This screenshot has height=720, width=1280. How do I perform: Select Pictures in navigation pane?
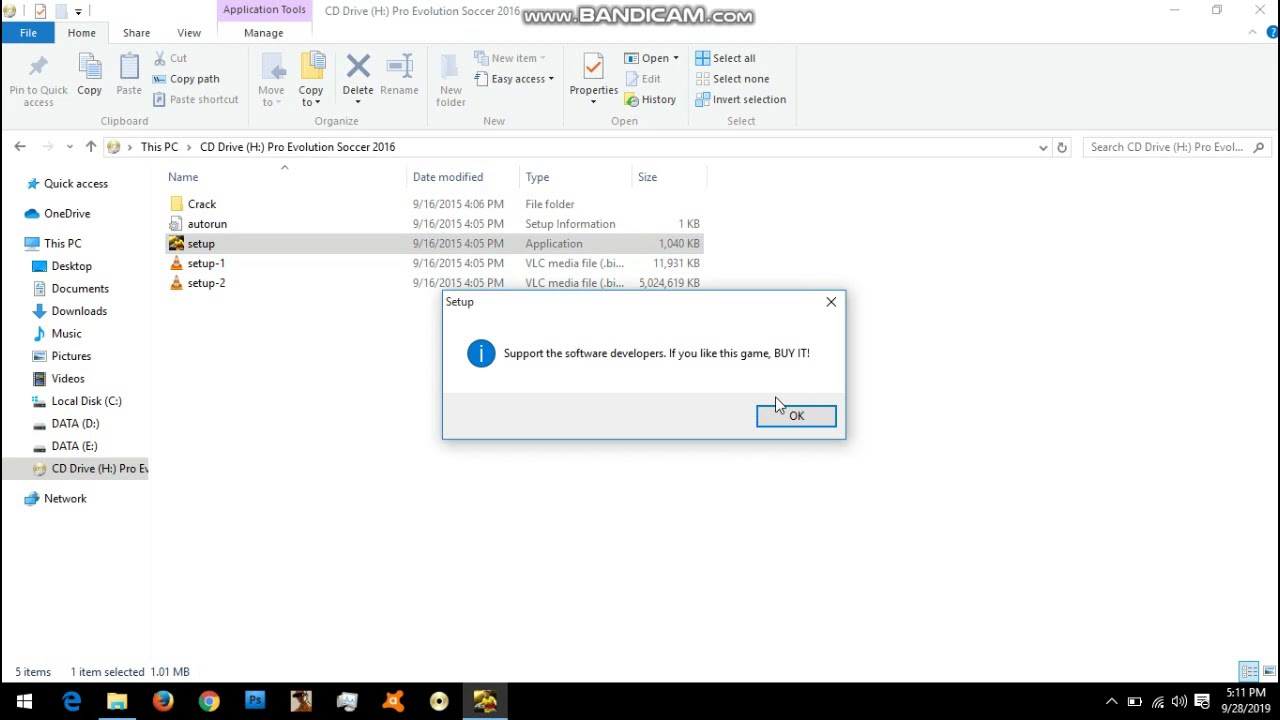coord(71,356)
